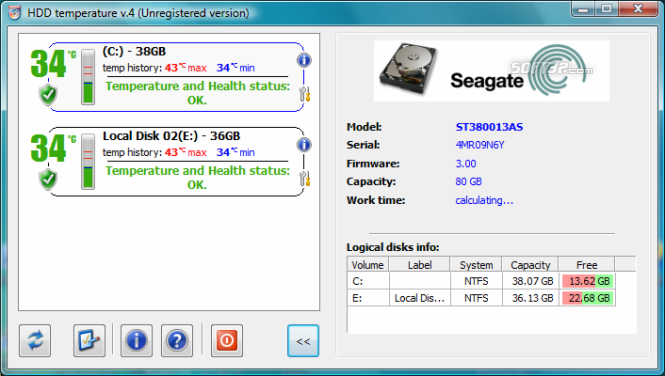Screen dimensions: 665x376
Task: Click the refresh arrows toolbar button
Action: 35,340
